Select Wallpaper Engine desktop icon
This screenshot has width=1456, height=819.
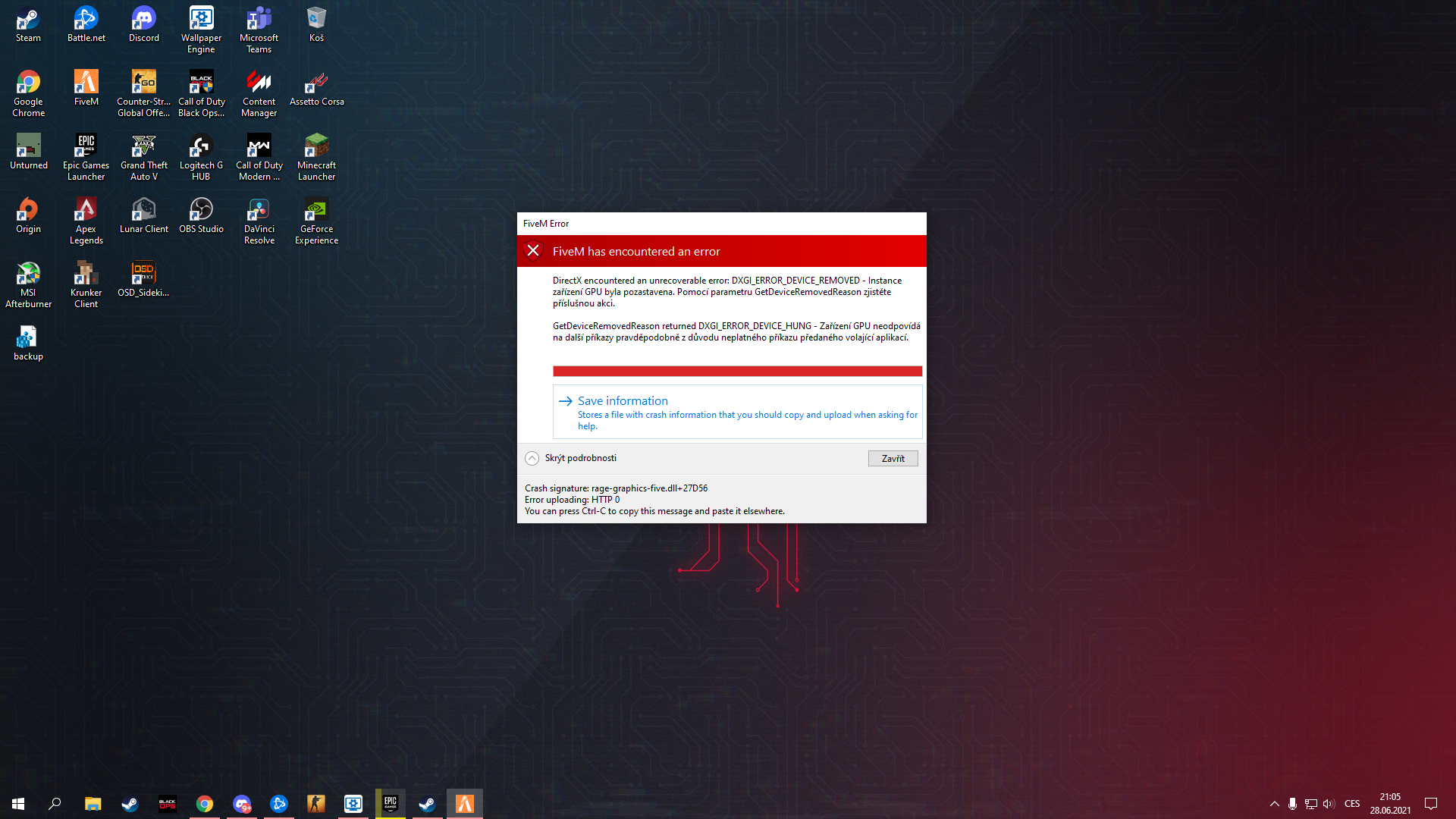[x=201, y=30]
